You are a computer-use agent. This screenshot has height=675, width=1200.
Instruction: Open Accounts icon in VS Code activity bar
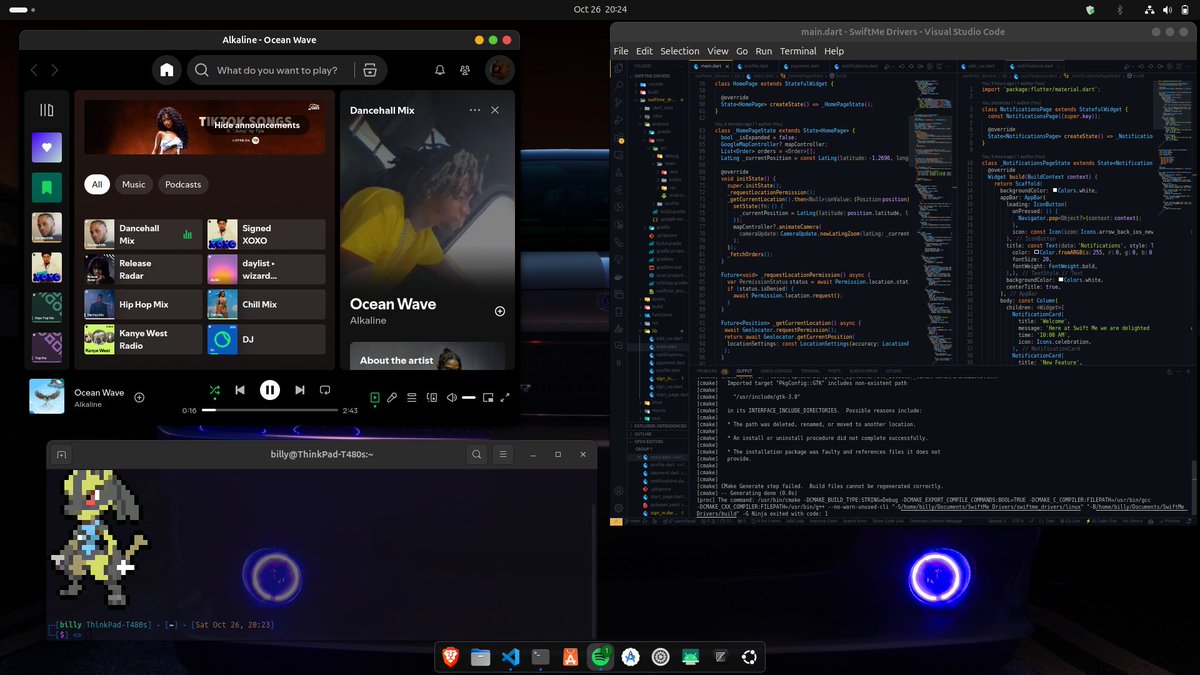pos(619,491)
